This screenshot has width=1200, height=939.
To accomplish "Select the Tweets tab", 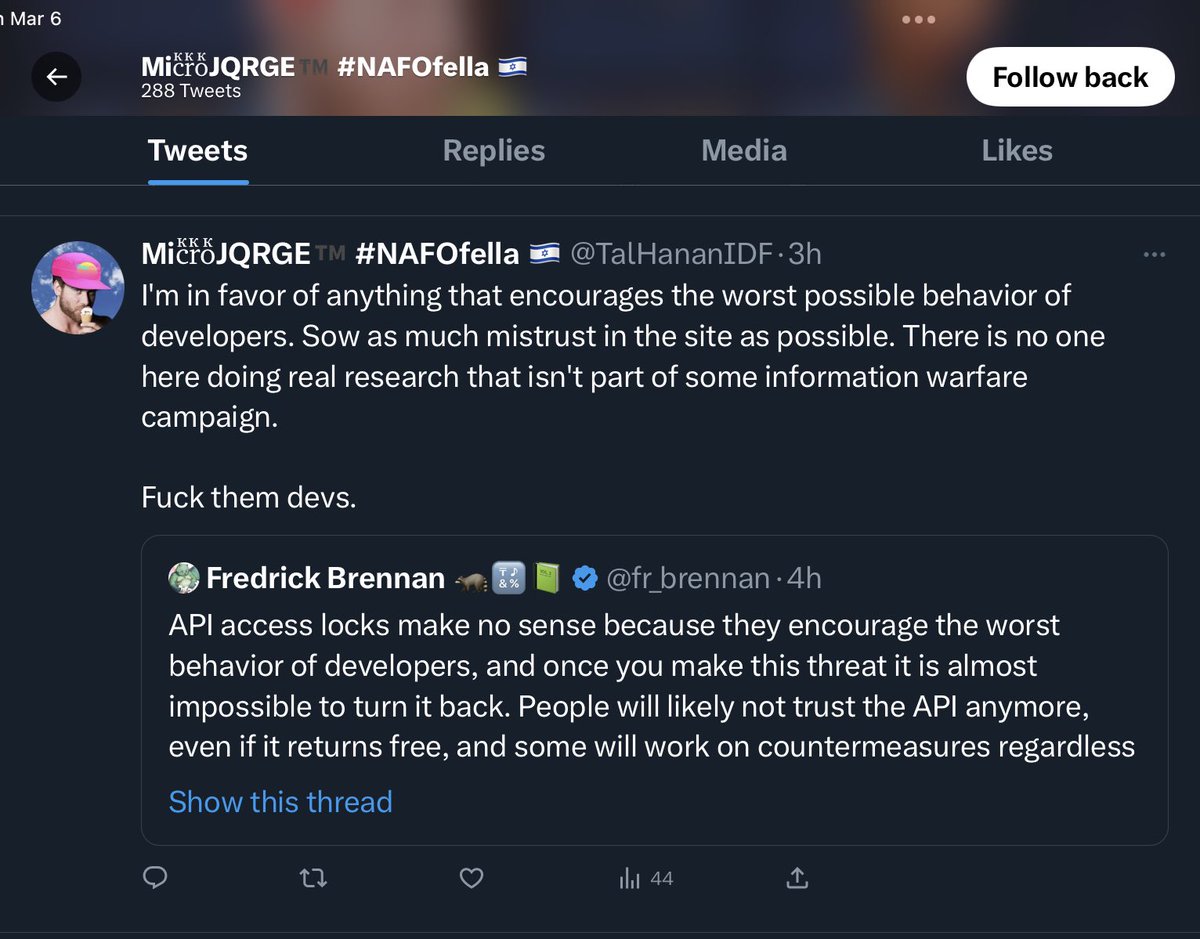I will [198, 151].
